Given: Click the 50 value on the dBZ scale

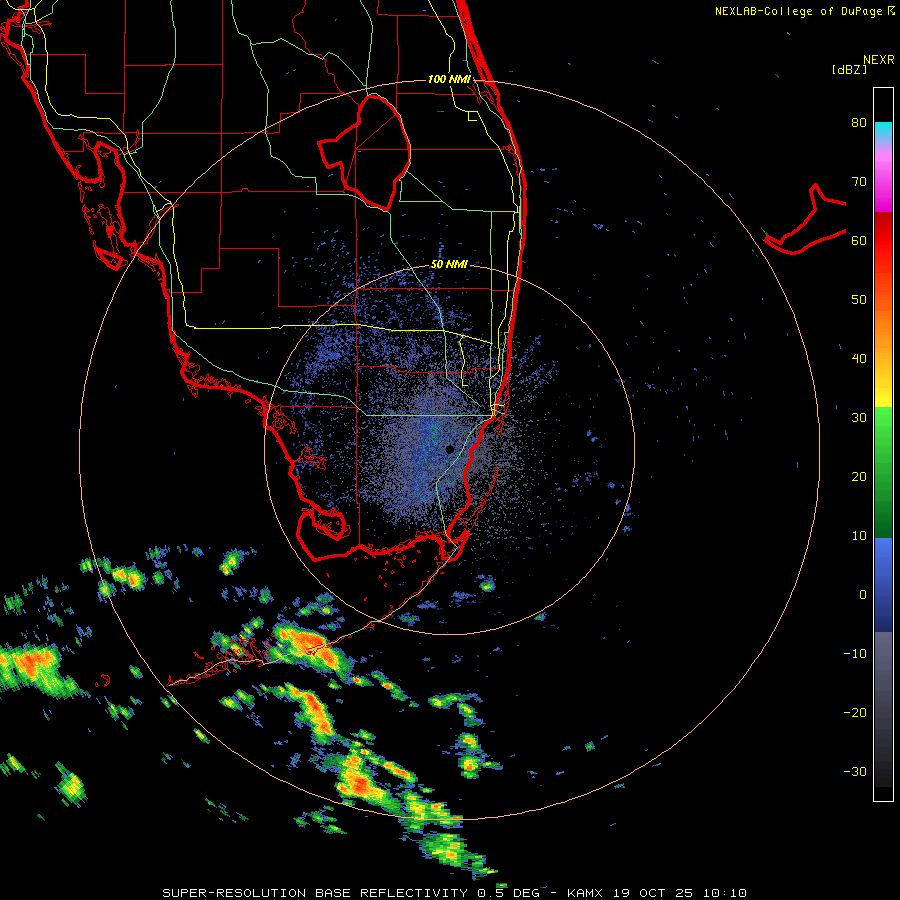Looking at the screenshot, I should [x=859, y=300].
